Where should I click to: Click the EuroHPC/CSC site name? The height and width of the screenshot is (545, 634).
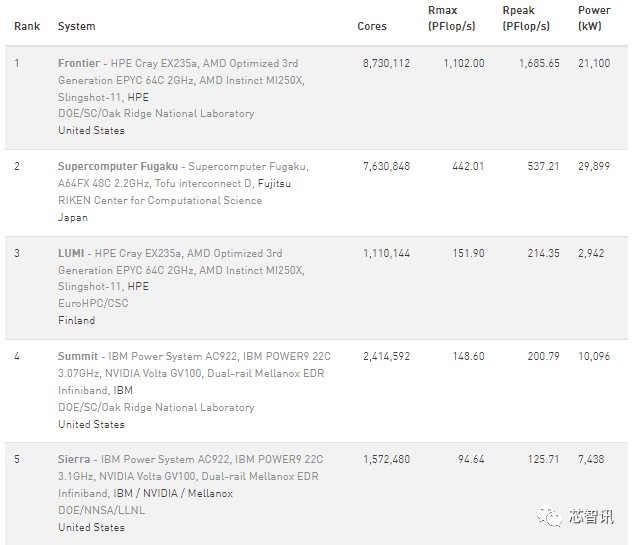click(x=91, y=303)
